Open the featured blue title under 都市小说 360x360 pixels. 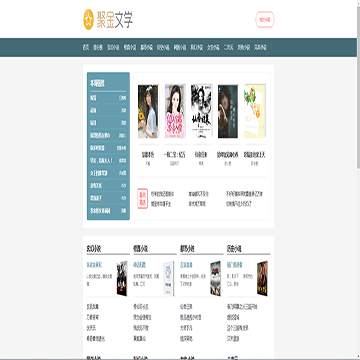tap(186, 265)
